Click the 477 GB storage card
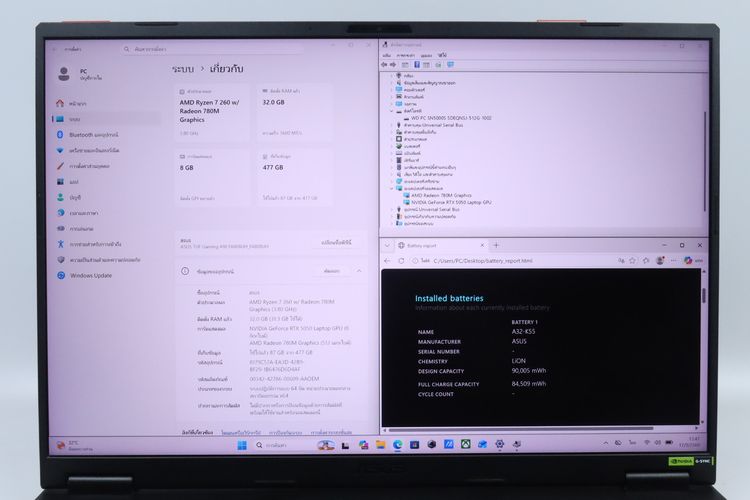This screenshot has width=750, height=500. point(295,178)
